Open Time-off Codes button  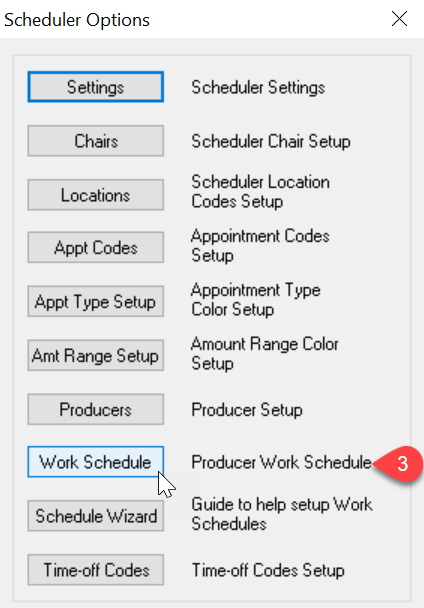pyautogui.click(x=95, y=570)
